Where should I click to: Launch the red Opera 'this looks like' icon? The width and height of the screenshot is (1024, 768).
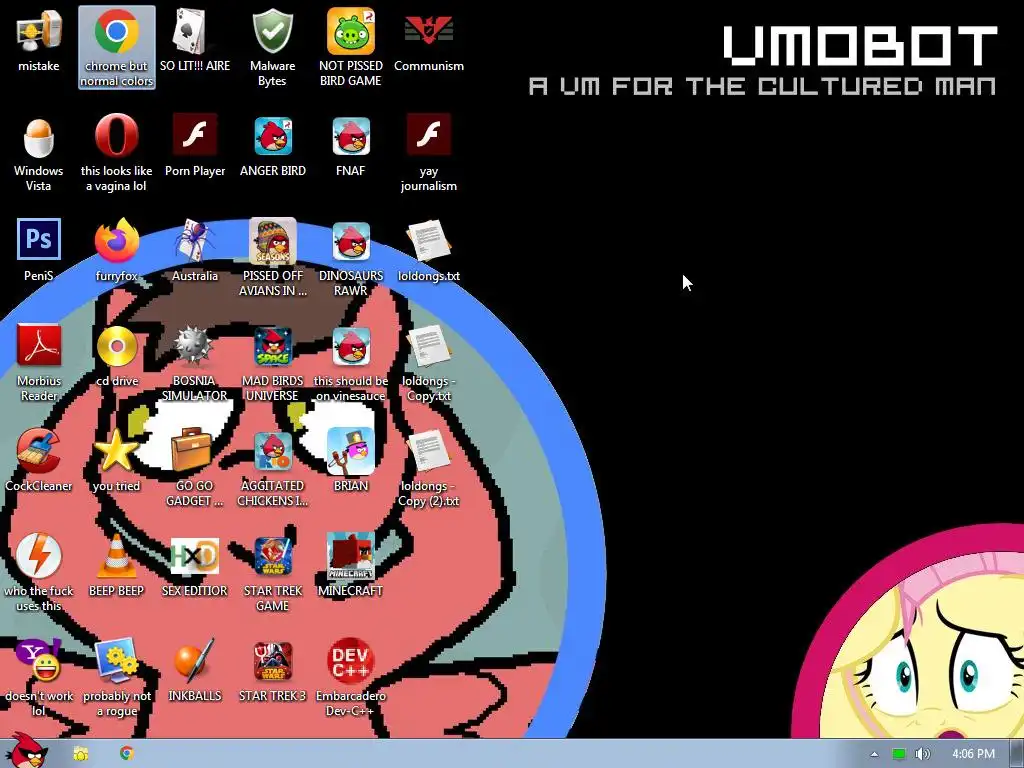pos(117,153)
